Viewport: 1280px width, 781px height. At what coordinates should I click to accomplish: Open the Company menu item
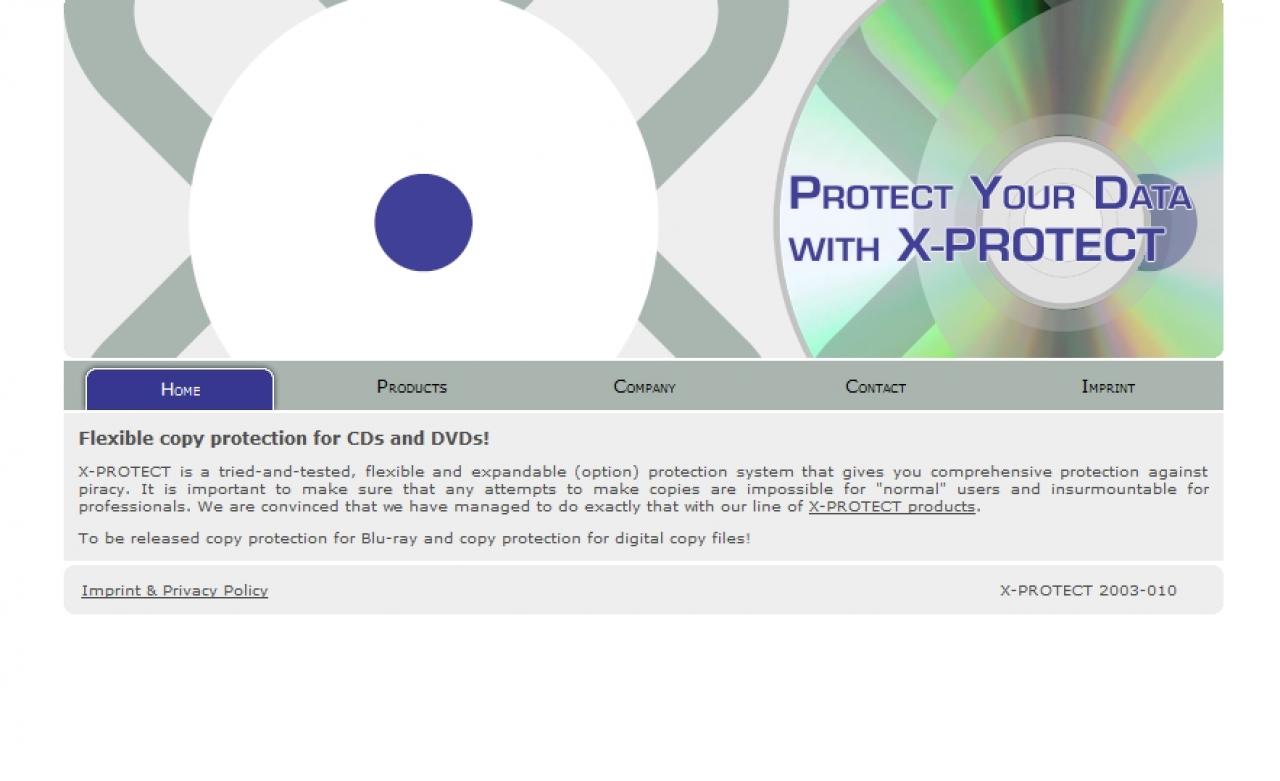tap(644, 387)
